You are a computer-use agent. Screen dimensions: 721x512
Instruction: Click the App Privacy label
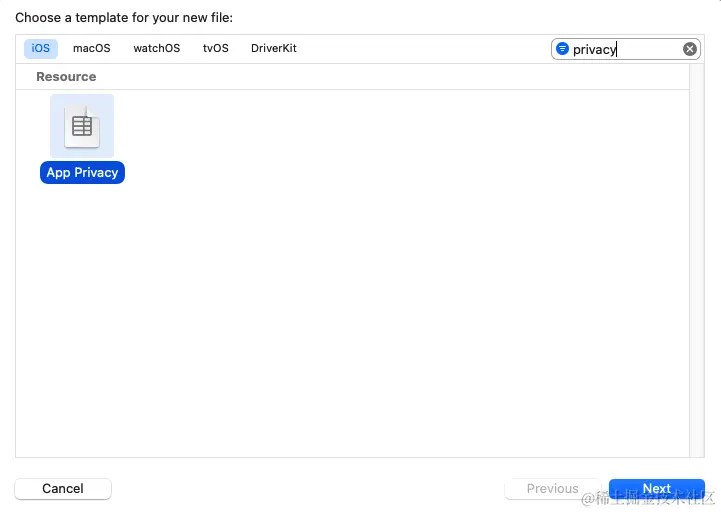tap(82, 173)
